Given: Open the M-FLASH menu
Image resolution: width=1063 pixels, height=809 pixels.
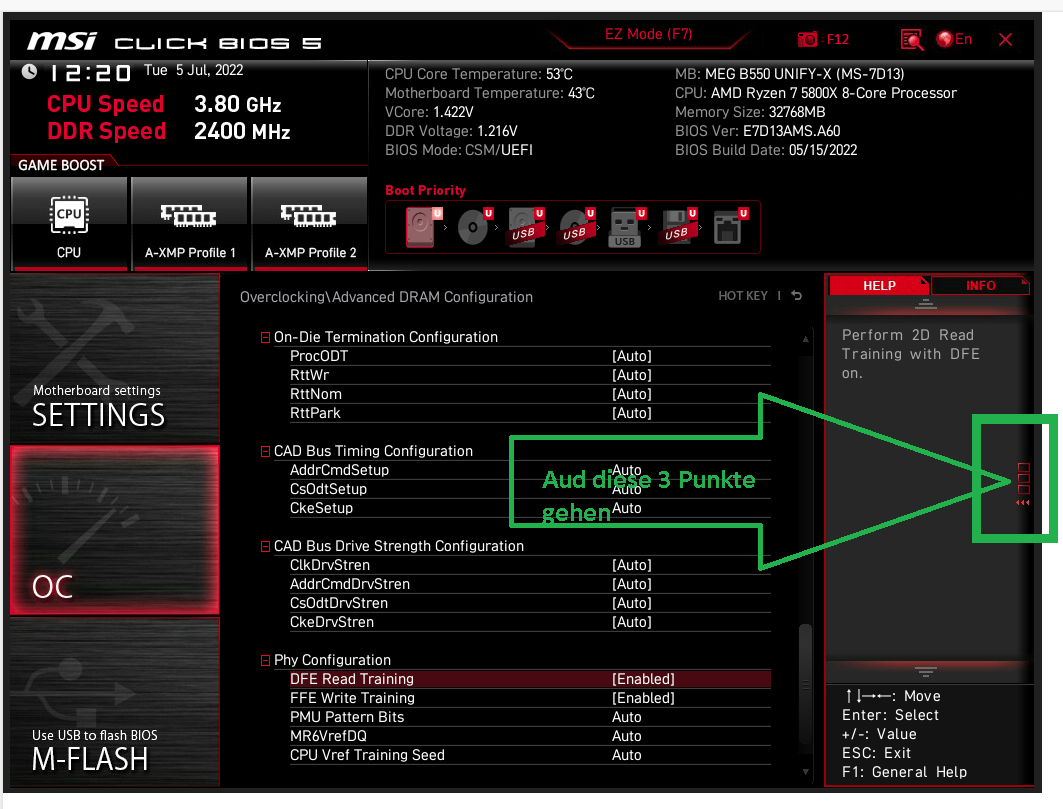Looking at the screenshot, I should point(115,703).
